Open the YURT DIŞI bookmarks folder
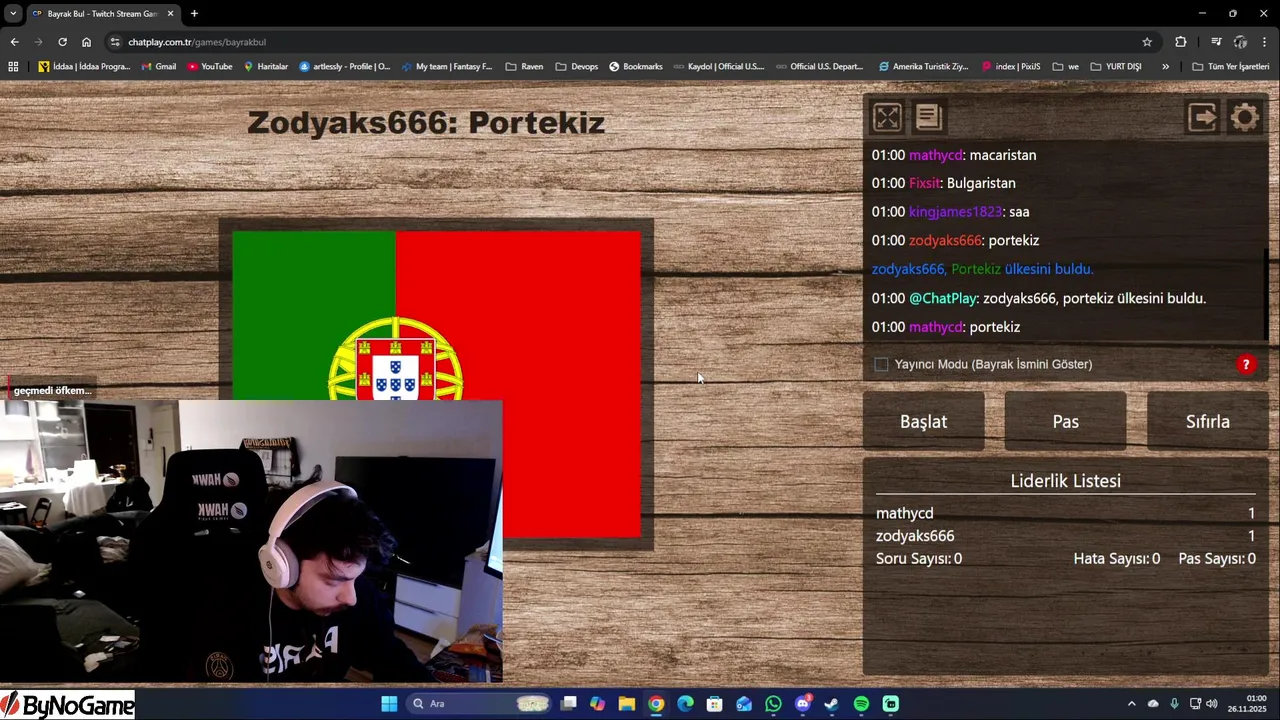Viewport: 1280px width, 720px height. point(1116,67)
